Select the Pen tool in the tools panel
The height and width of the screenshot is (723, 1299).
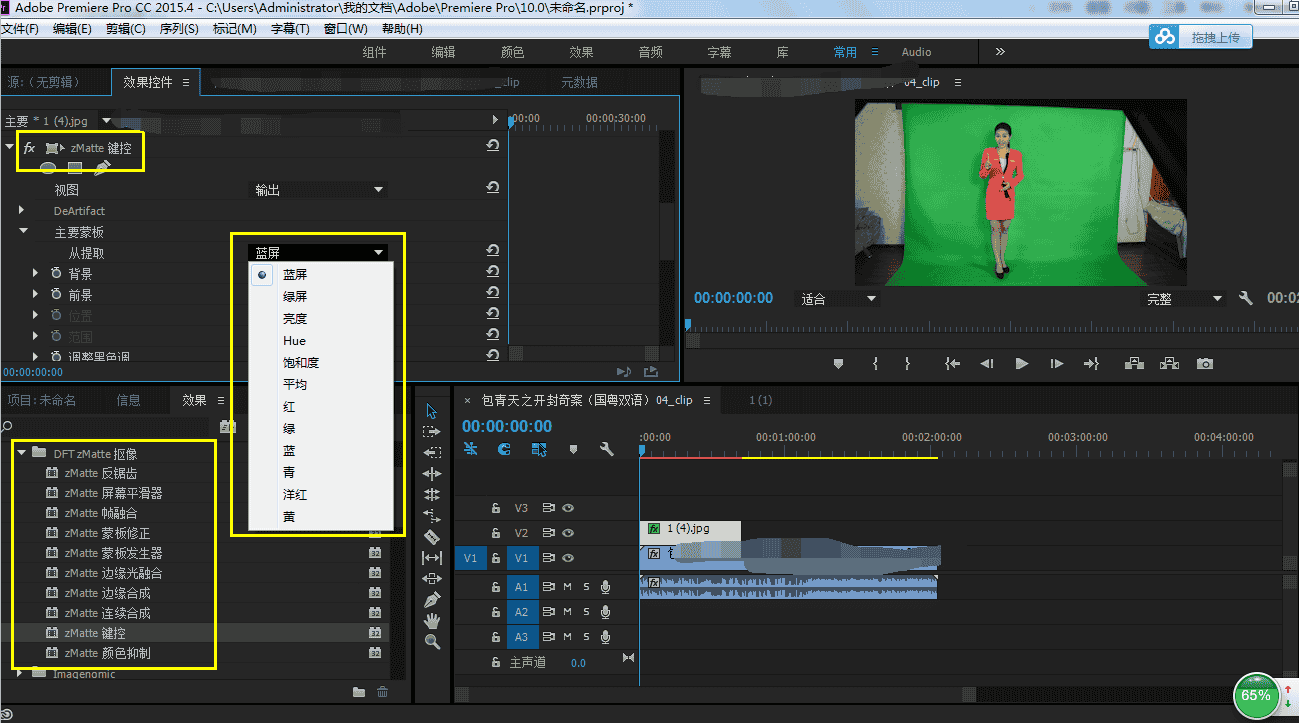(432, 600)
